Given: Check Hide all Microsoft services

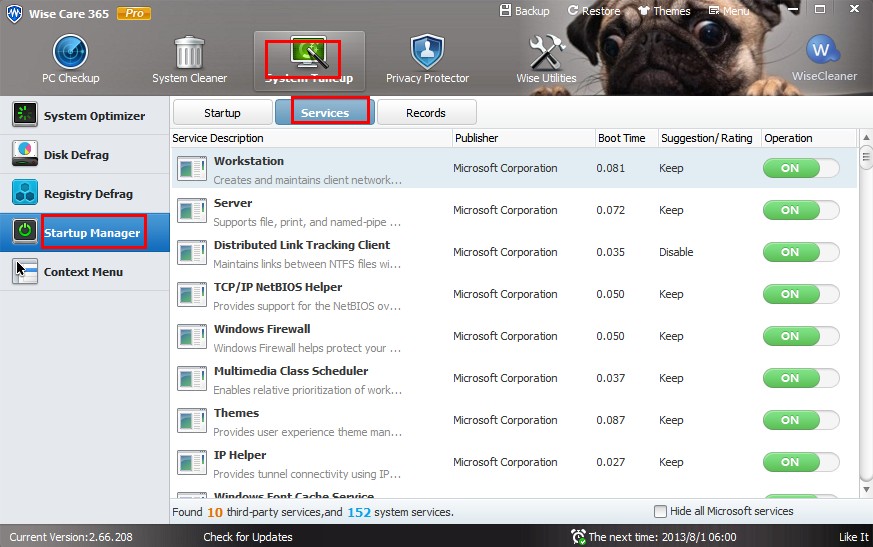Looking at the screenshot, I should (660, 511).
